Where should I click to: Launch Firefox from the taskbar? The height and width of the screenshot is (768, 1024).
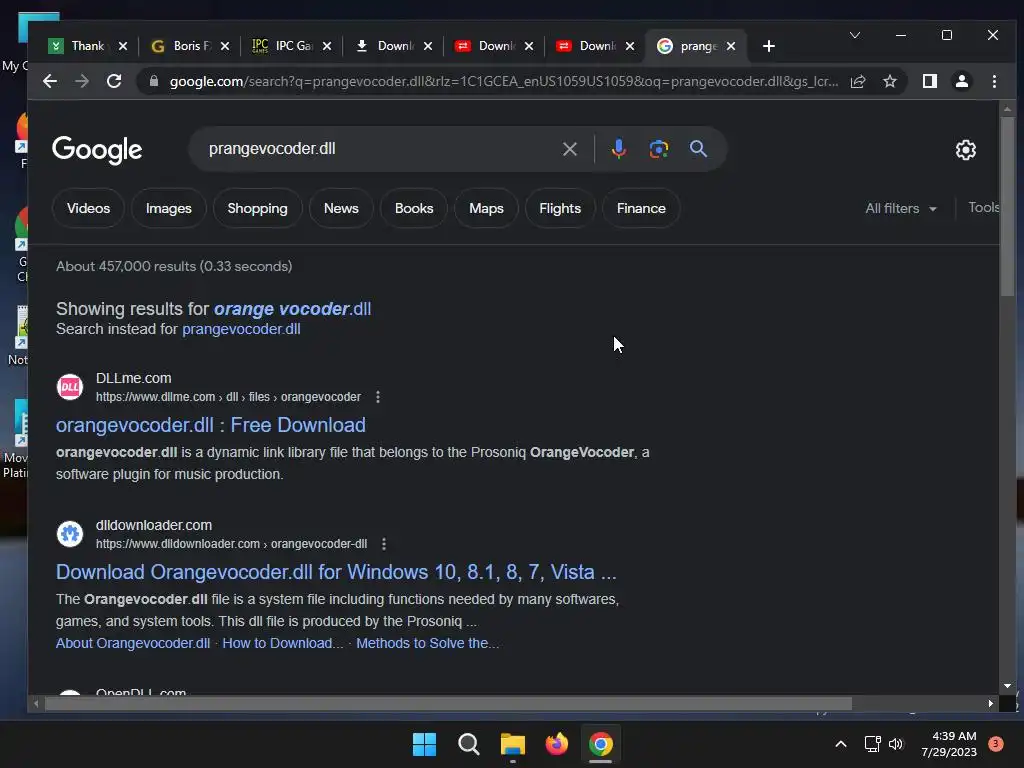tap(556, 744)
